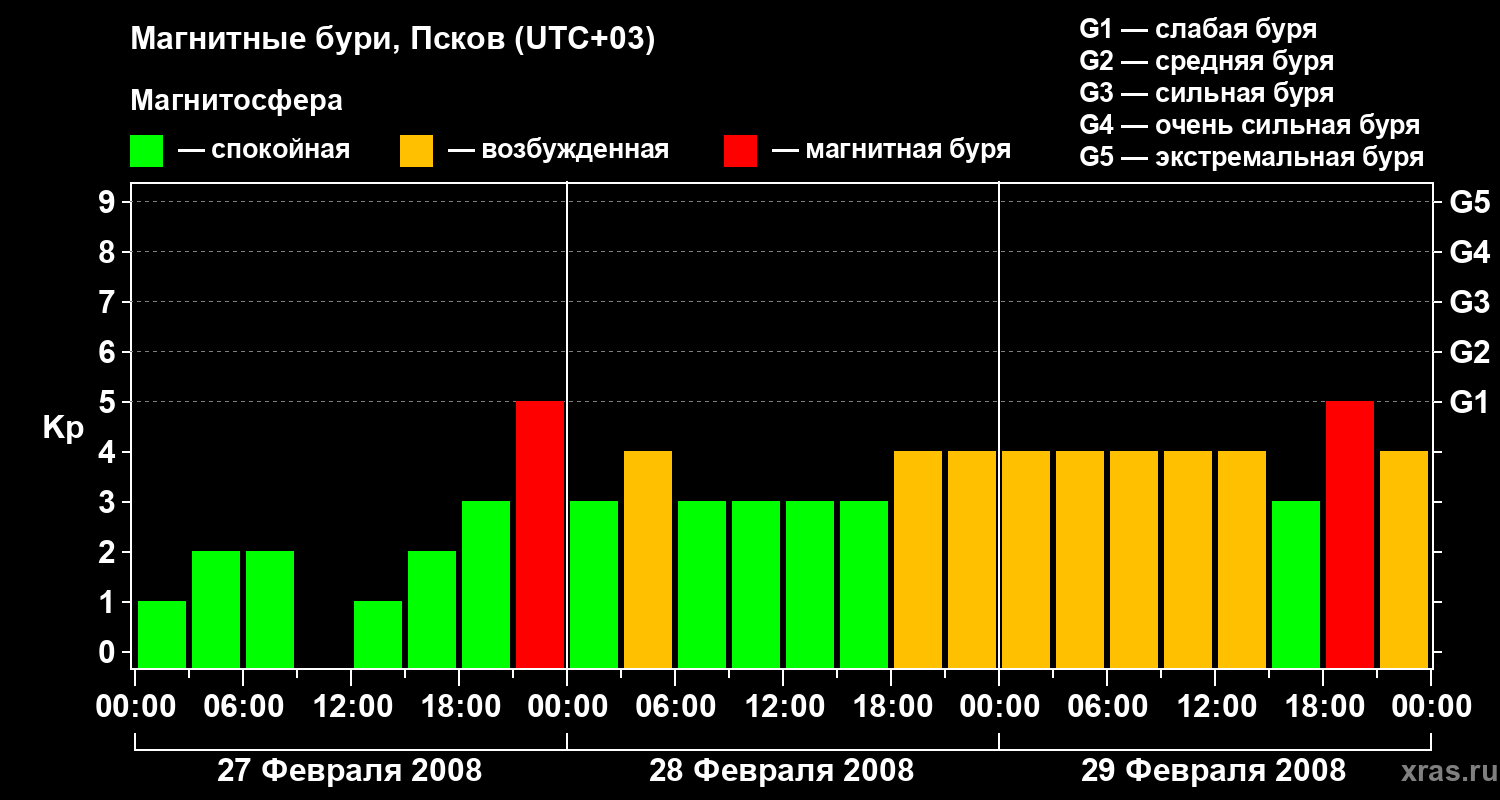Click the 'G5 — экстремальная буря' legend line
Viewport: 1500px width, 800px height.
[x=1252, y=158]
